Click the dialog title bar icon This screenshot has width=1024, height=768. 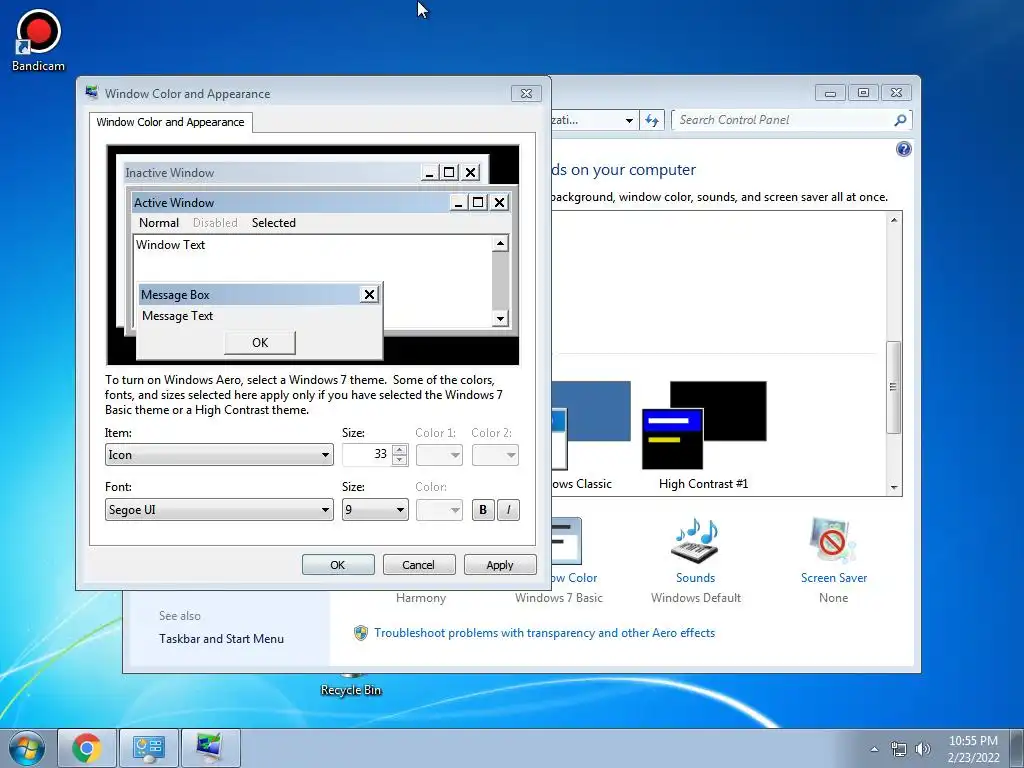tap(92, 93)
